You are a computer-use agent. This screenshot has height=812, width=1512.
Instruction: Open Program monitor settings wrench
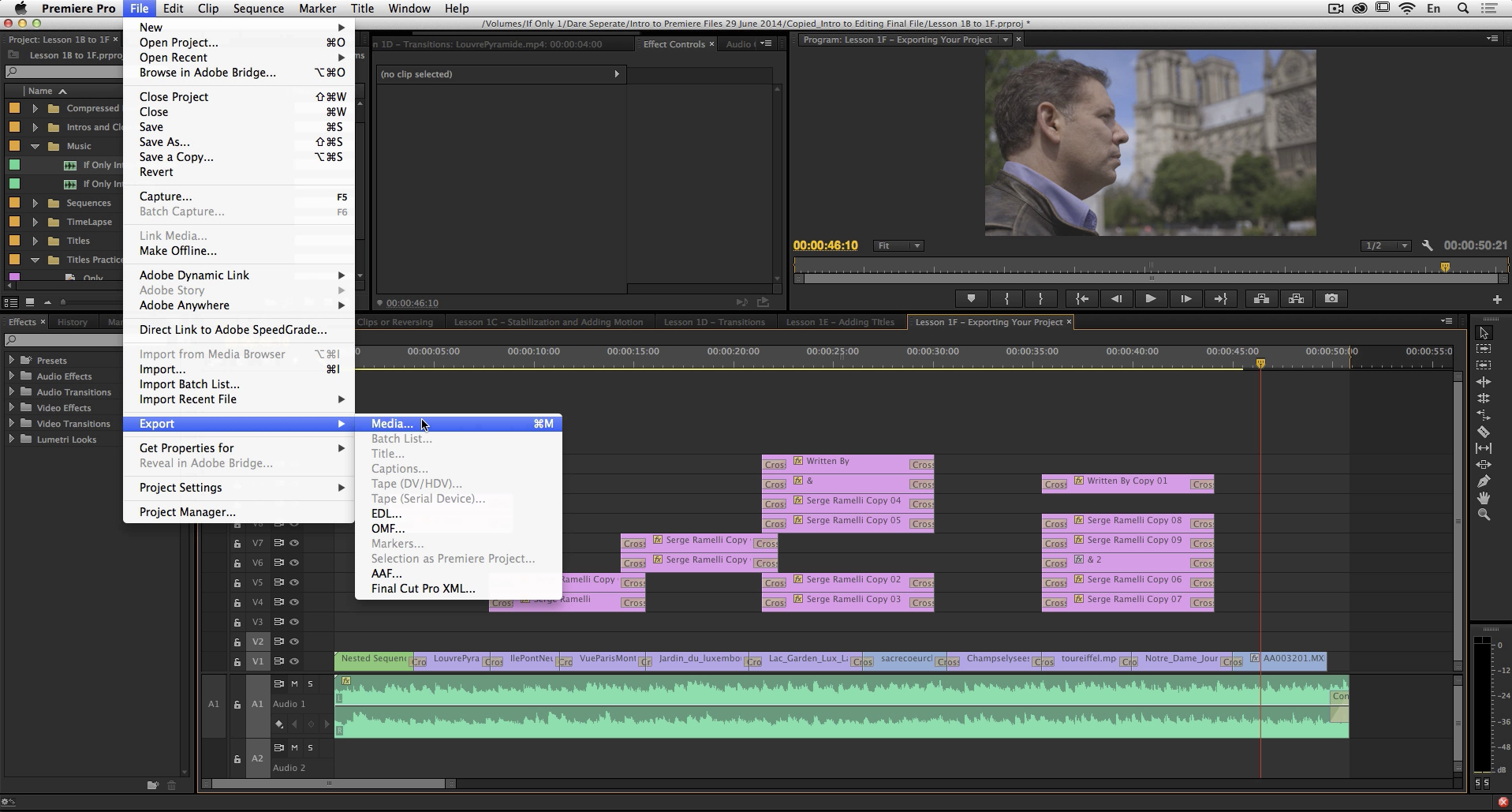[x=1427, y=245]
